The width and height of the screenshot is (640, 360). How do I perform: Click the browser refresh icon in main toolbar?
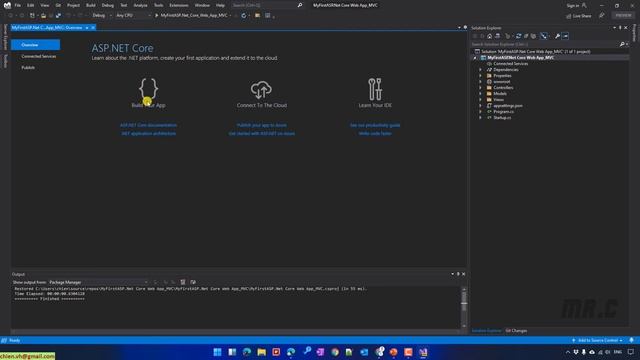tap(244, 16)
